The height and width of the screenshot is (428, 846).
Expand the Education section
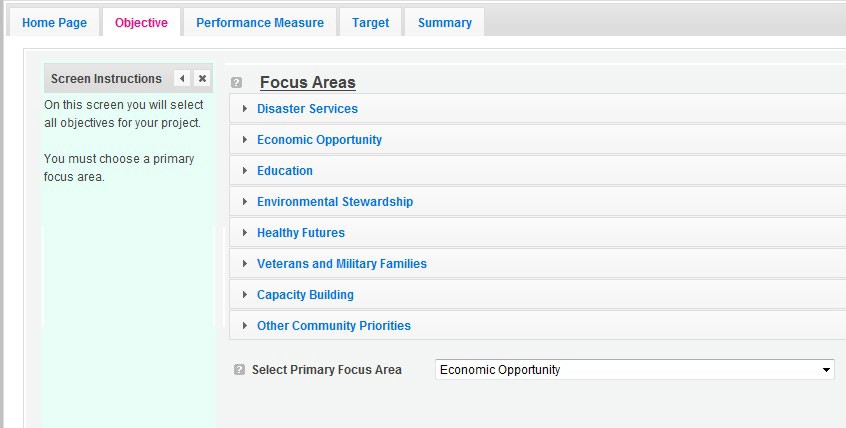point(285,171)
